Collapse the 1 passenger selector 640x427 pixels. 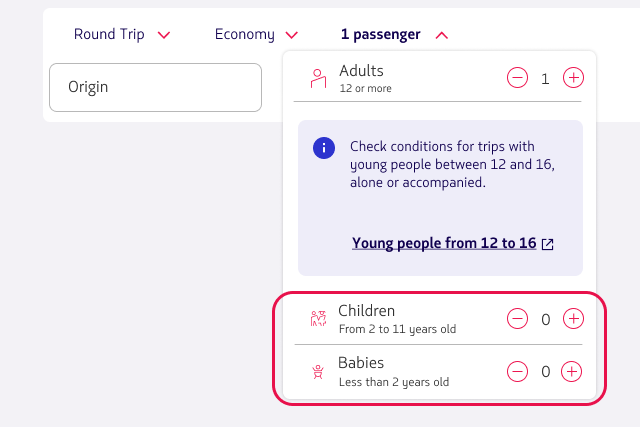click(x=394, y=34)
